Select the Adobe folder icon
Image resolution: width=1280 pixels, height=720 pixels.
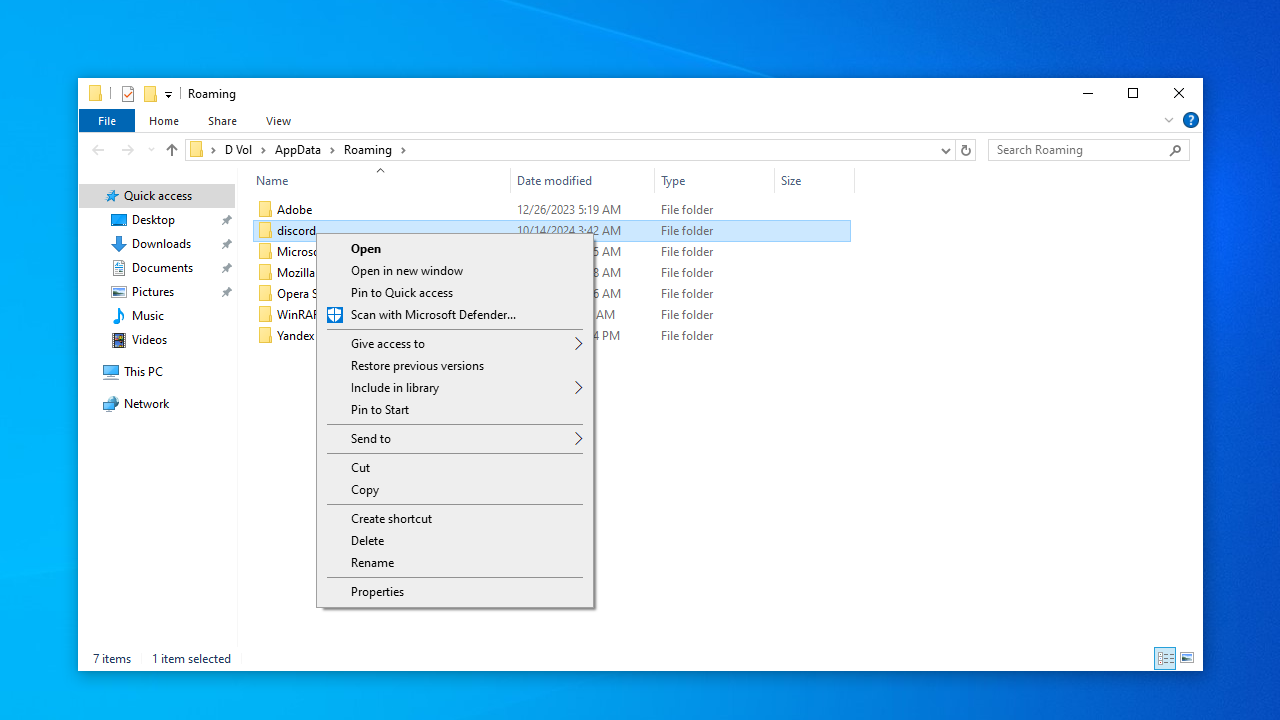tap(265, 210)
